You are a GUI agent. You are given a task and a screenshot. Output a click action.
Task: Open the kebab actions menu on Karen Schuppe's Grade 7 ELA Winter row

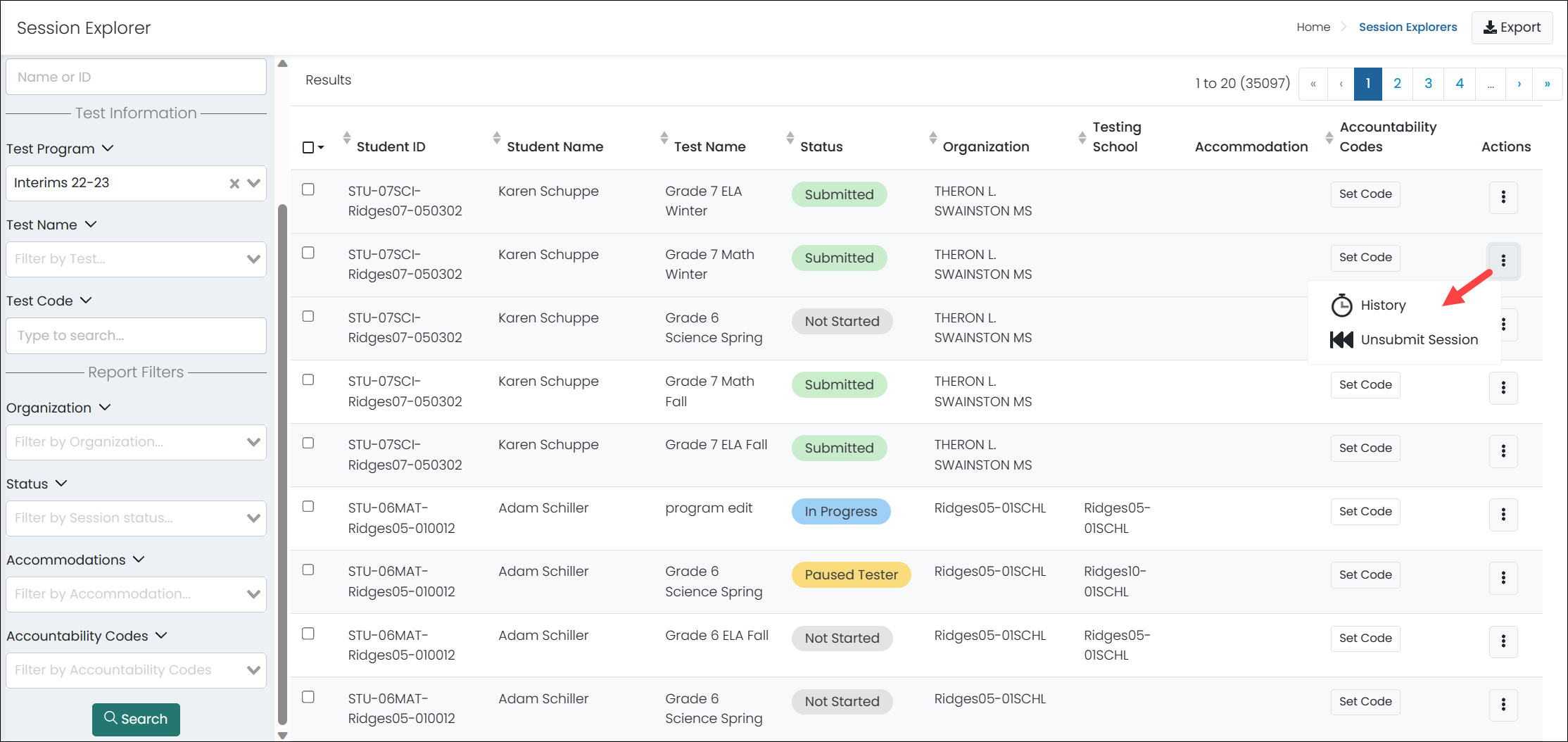click(x=1503, y=198)
